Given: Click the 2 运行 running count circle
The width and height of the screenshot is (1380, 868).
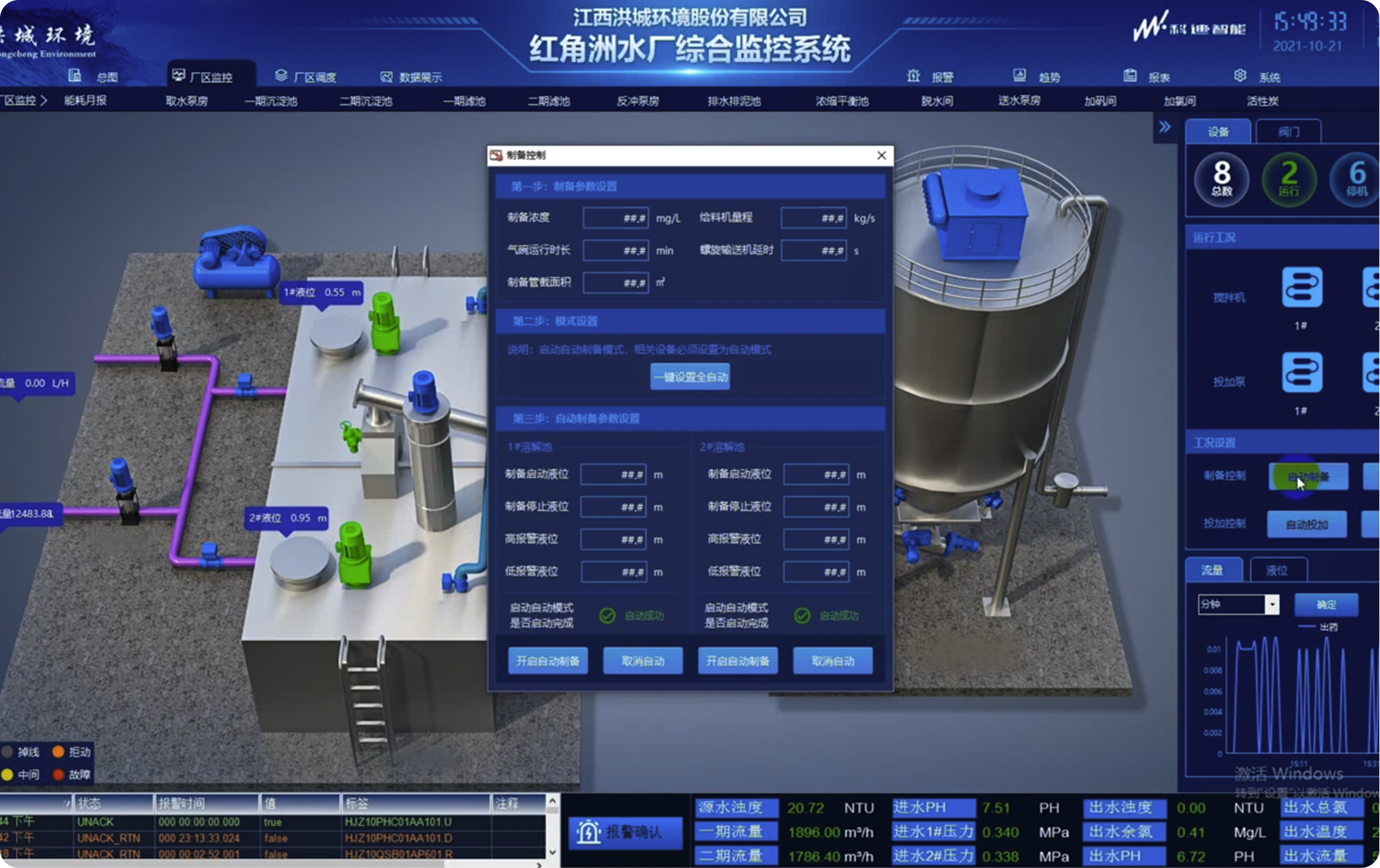Looking at the screenshot, I should click(1289, 179).
